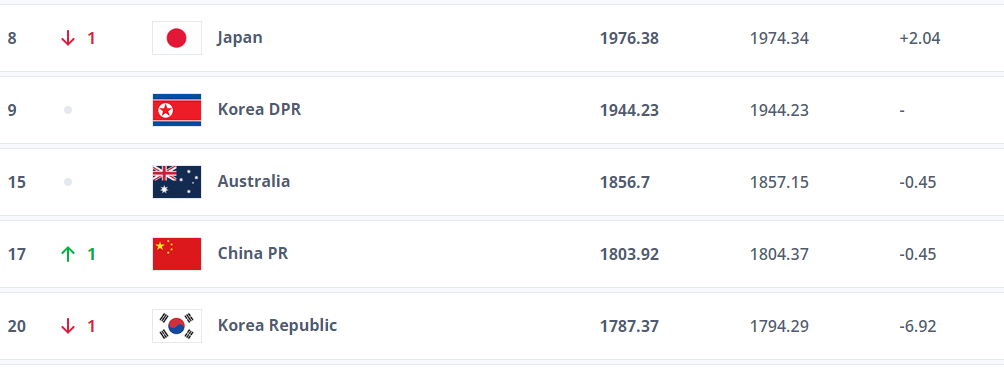Click the Korea DPR flag icon
The image size is (1004, 368).
click(x=177, y=110)
